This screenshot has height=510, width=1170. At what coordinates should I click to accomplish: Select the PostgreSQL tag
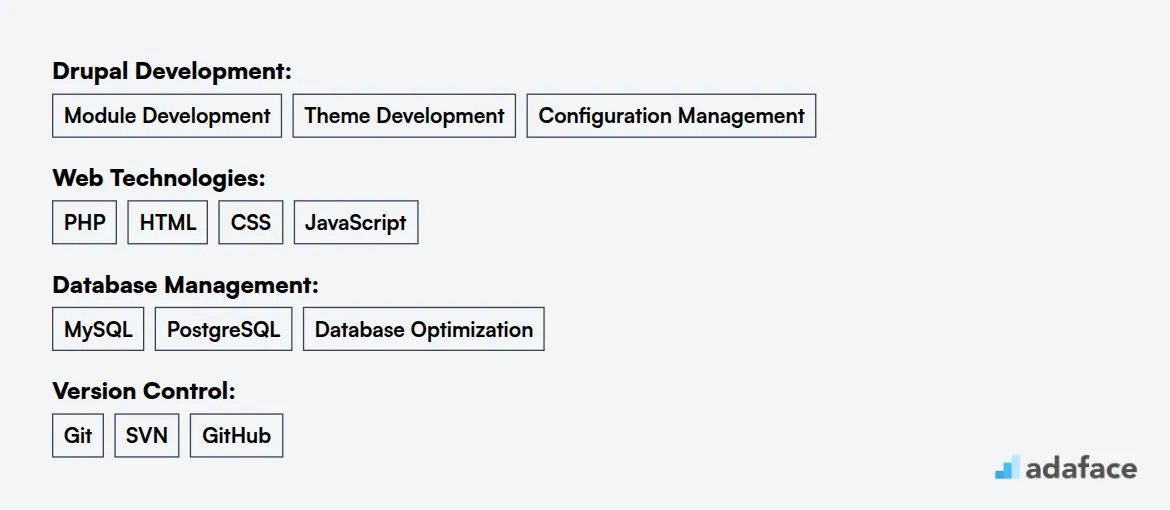pos(223,329)
